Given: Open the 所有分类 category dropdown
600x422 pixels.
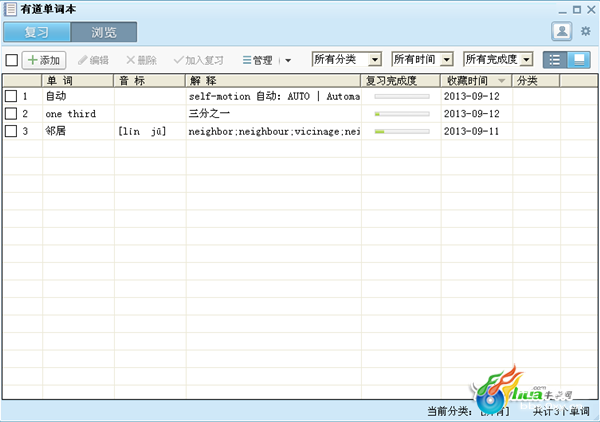Looking at the screenshot, I should click(x=347, y=59).
